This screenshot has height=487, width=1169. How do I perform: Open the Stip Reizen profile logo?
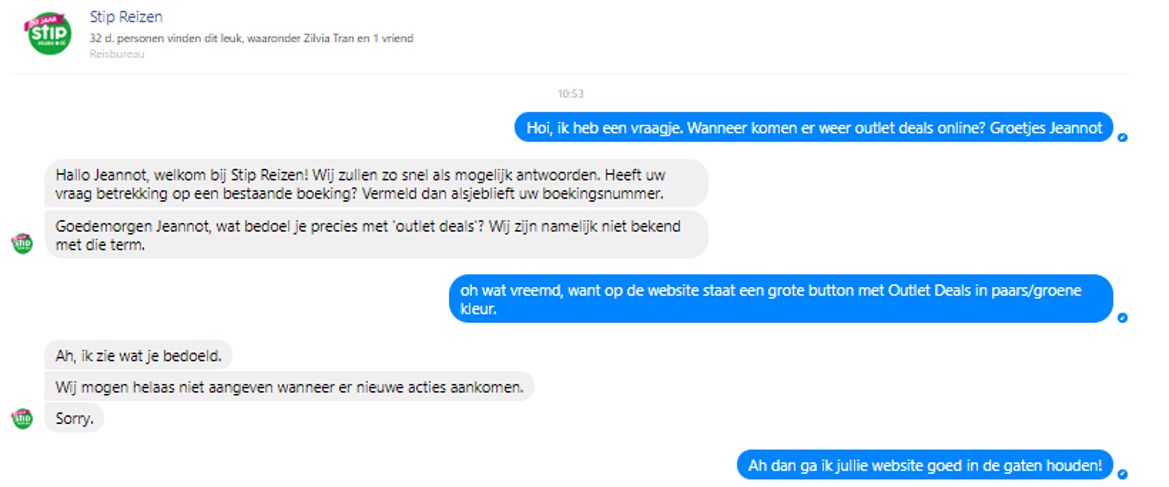(x=49, y=31)
